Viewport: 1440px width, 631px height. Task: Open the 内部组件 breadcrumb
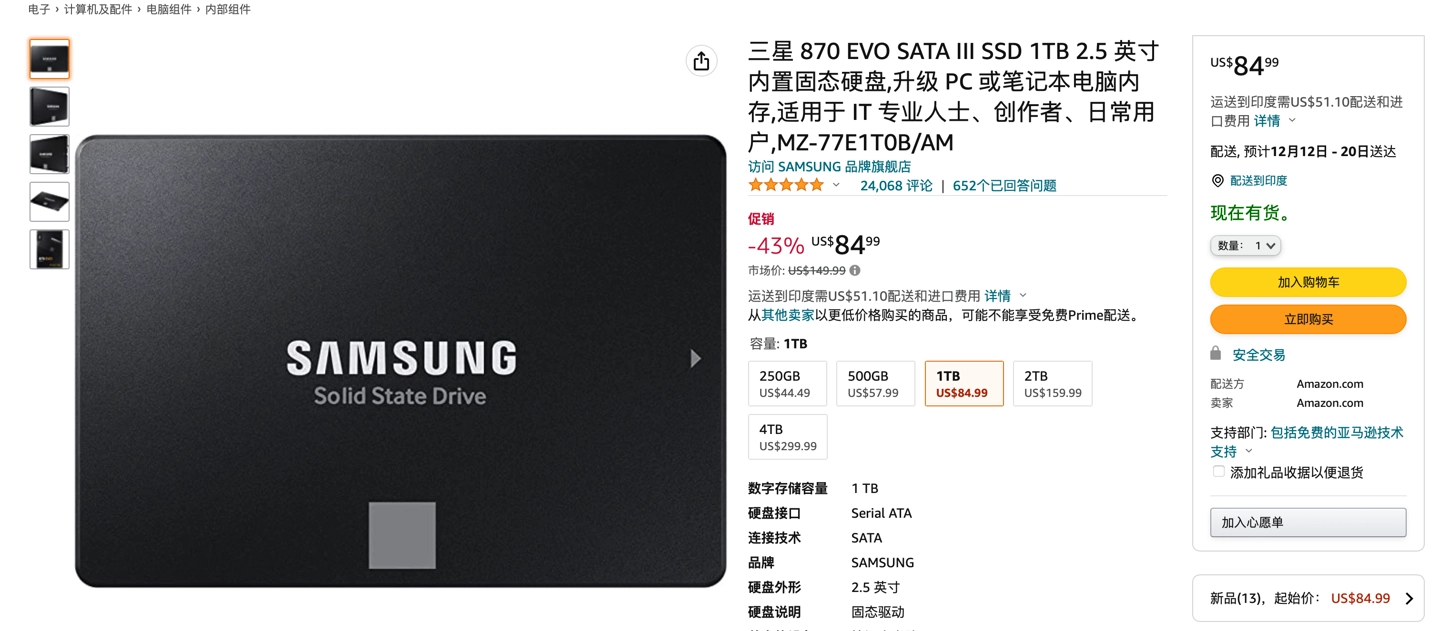pyautogui.click(x=228, y=9)
